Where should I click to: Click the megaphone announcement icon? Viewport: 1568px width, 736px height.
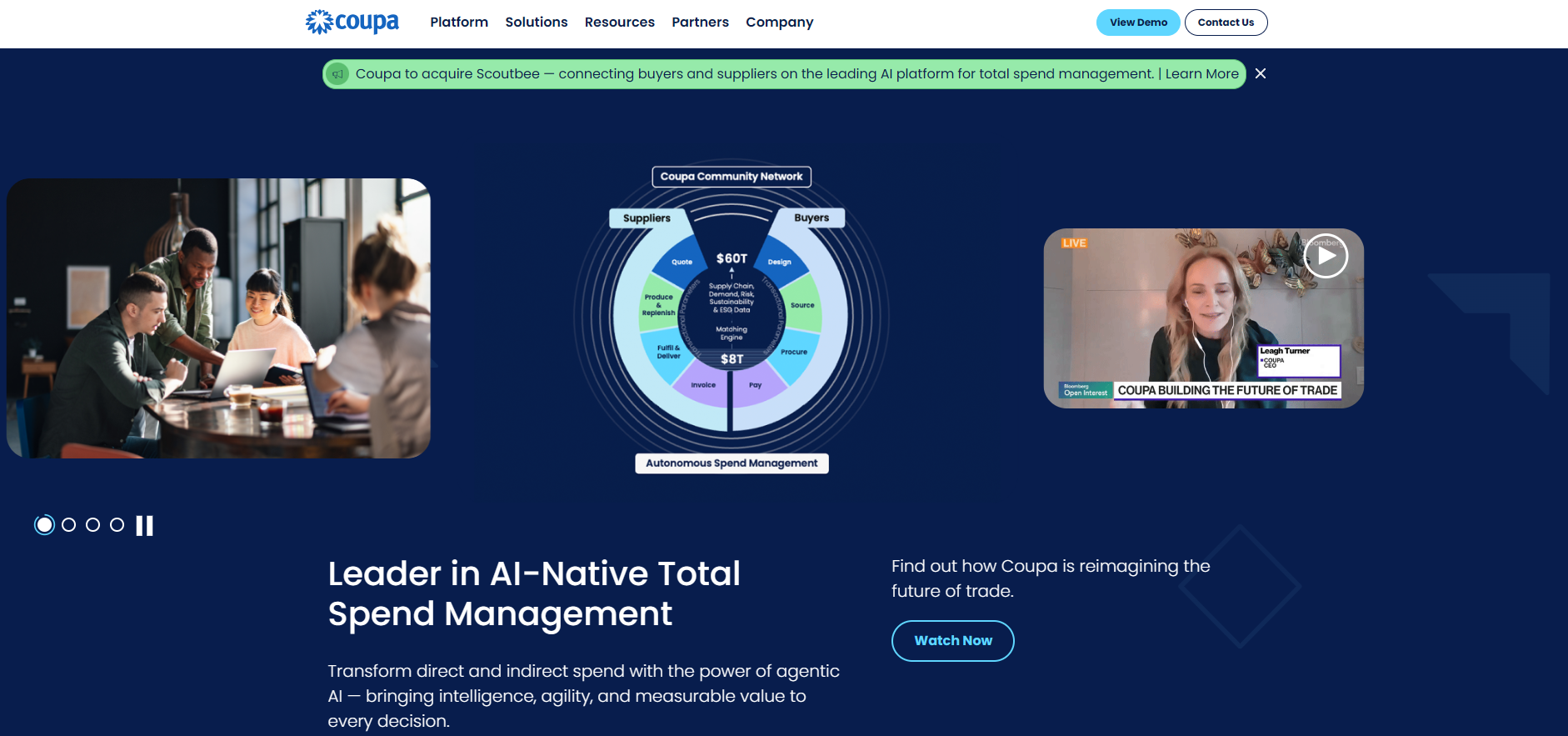point(337,74)
